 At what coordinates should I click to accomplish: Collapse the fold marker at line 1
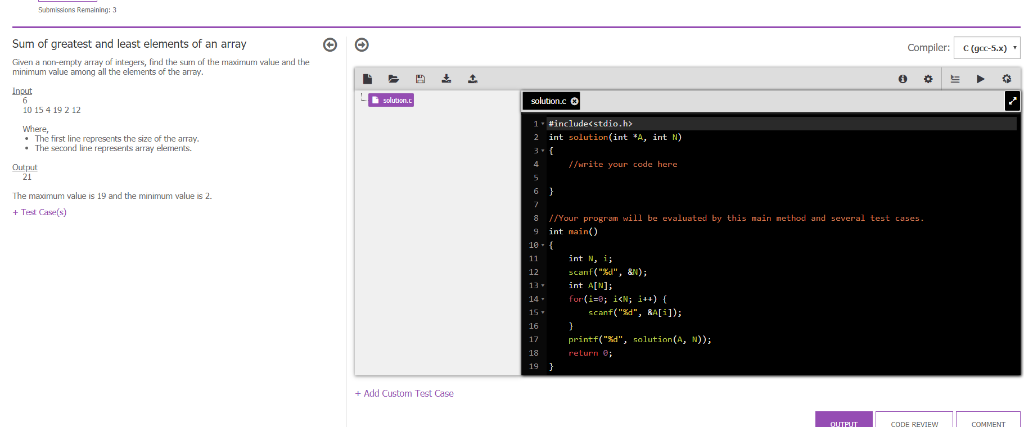[x=543, y=124]
